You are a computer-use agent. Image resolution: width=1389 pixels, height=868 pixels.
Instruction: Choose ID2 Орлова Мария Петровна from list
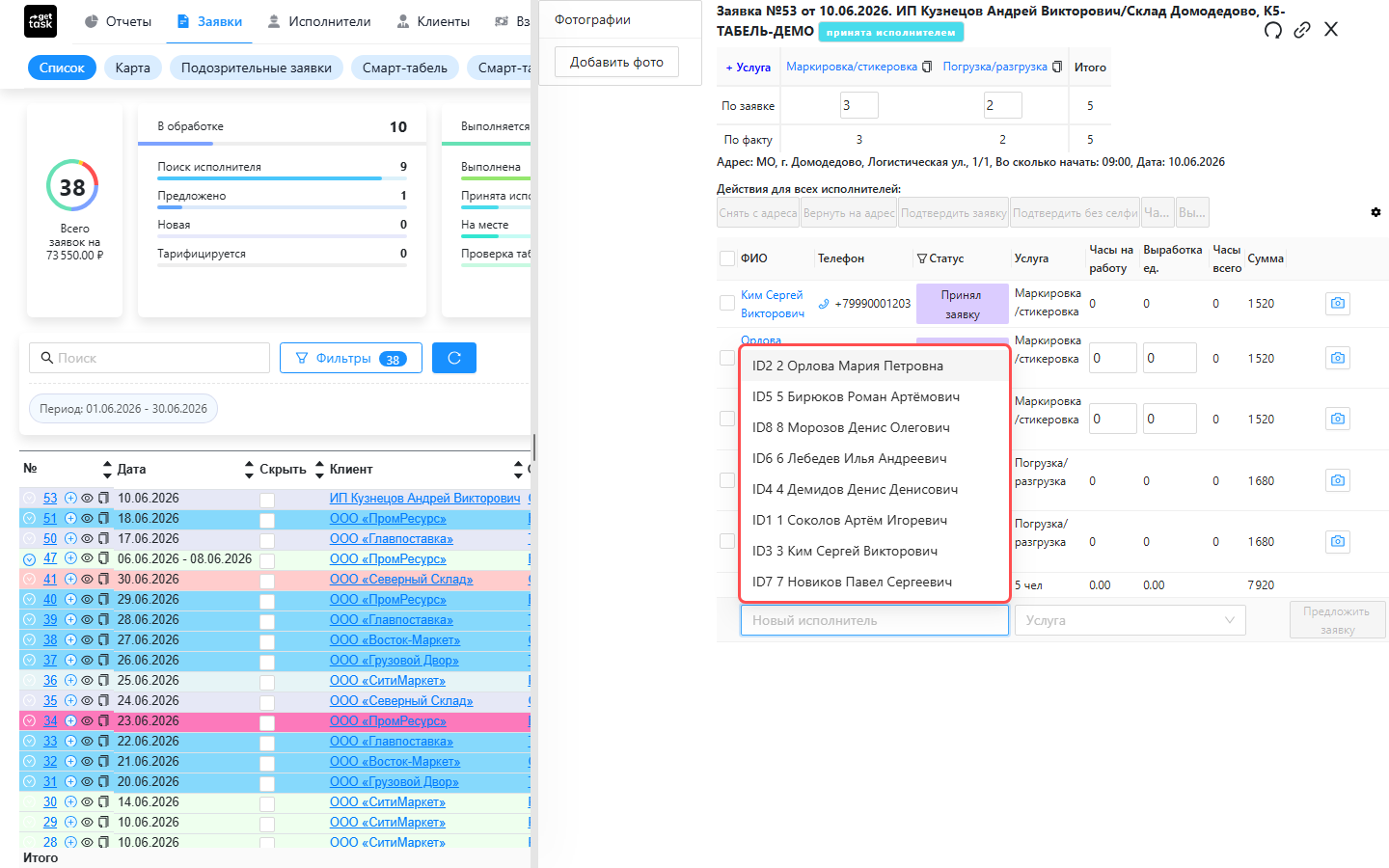875,366
